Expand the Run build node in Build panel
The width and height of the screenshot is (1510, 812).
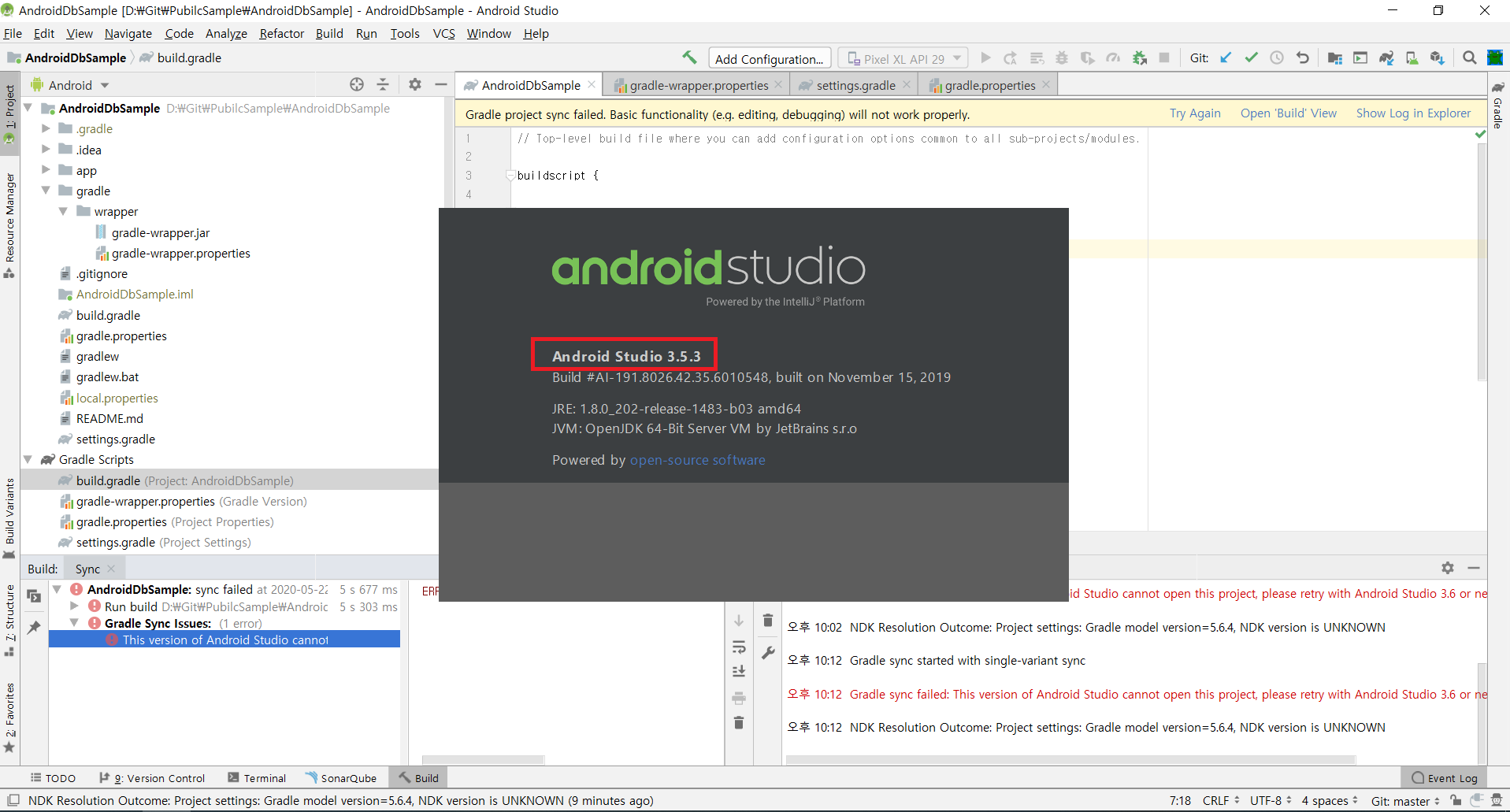tap(75, 606)
